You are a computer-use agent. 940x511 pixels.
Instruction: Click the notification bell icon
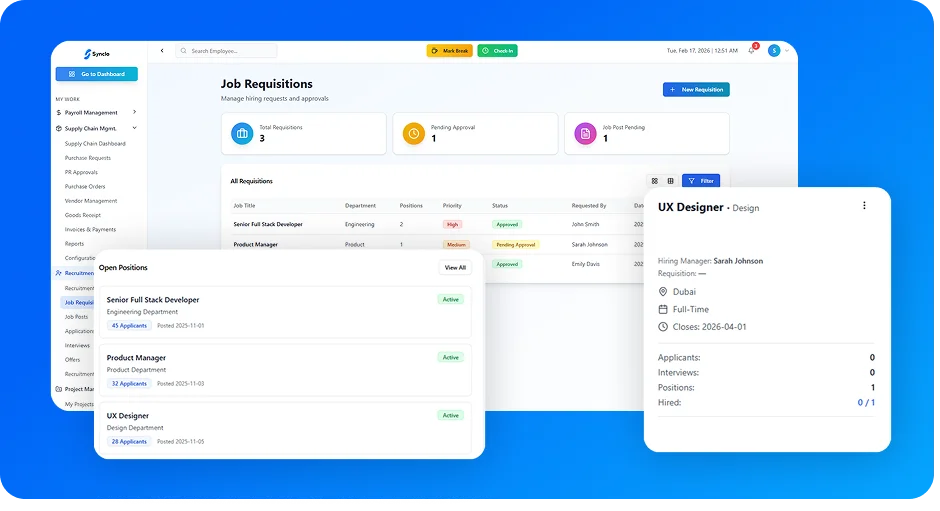coord(752,50)
